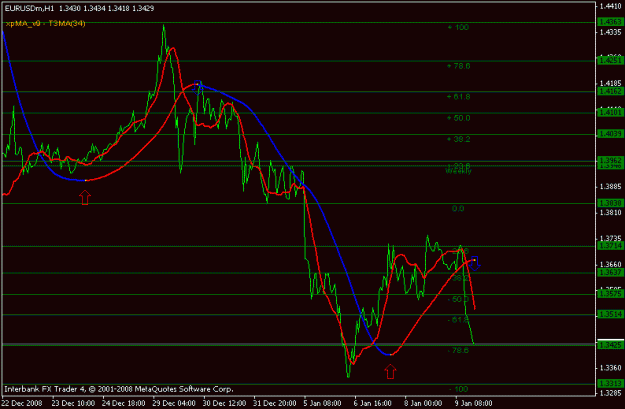
Task: Click the blue down arrow near 9 Jan
Action: pyautogui.click(x=474, y=263)
